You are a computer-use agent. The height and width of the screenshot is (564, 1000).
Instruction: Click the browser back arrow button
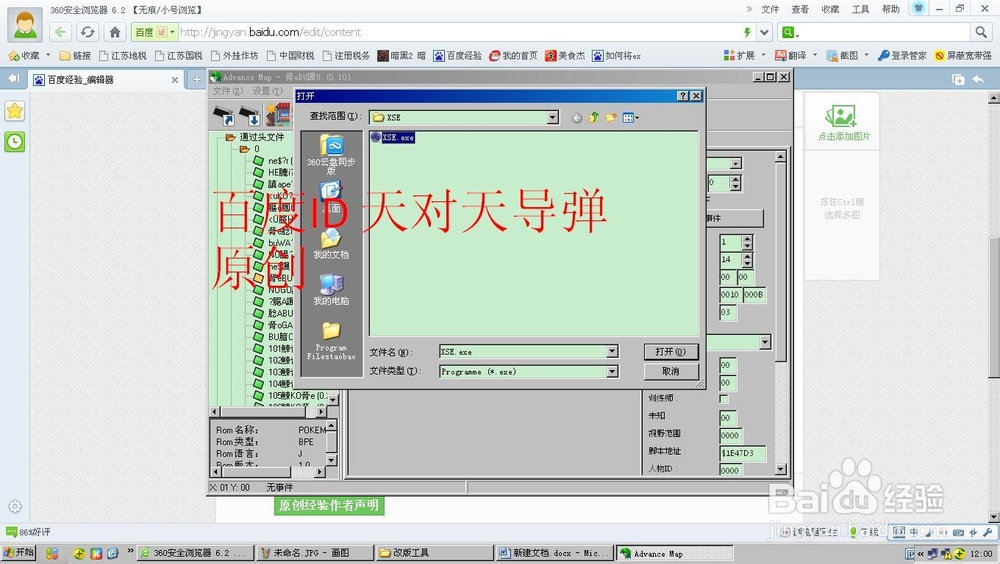point(60,32)
